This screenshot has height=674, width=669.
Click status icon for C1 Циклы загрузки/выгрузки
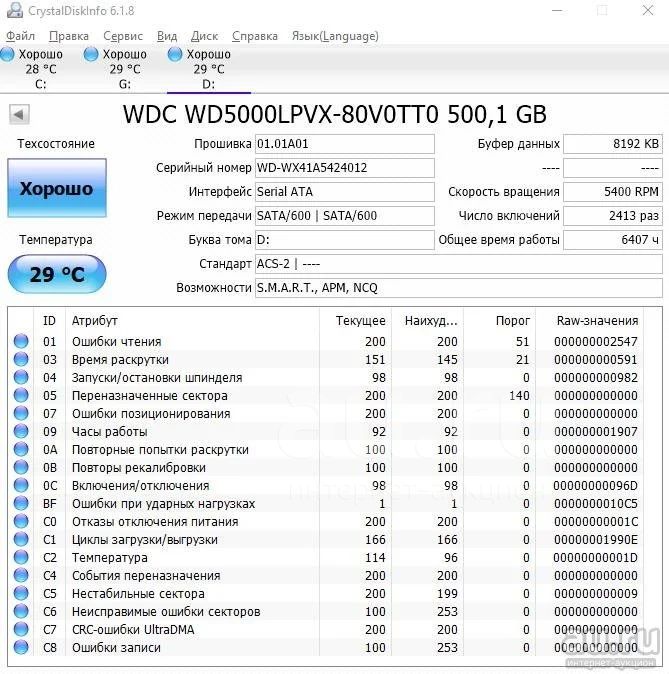(21, 539)
